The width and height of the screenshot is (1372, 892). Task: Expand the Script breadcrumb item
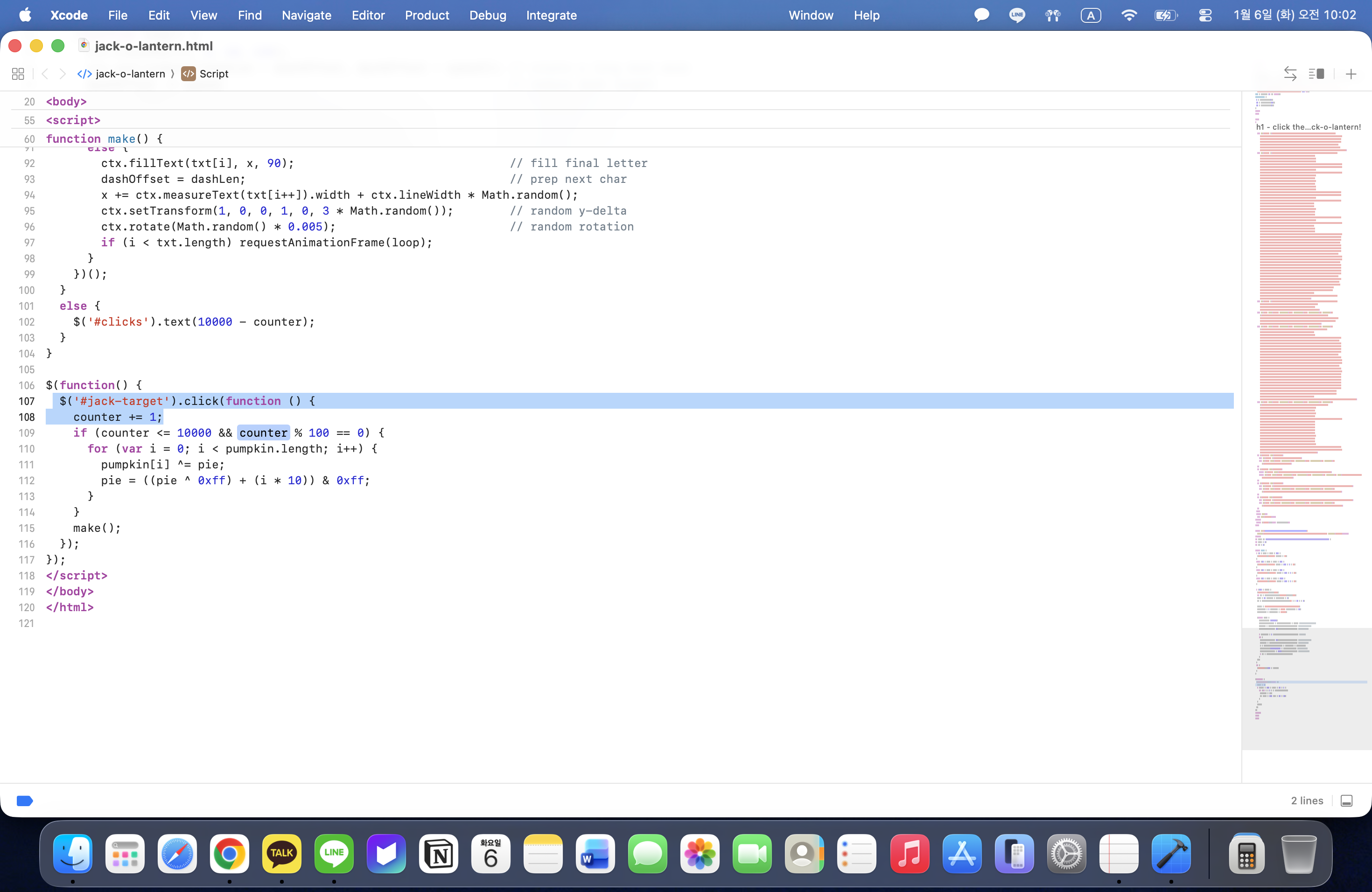click(213, 74)
